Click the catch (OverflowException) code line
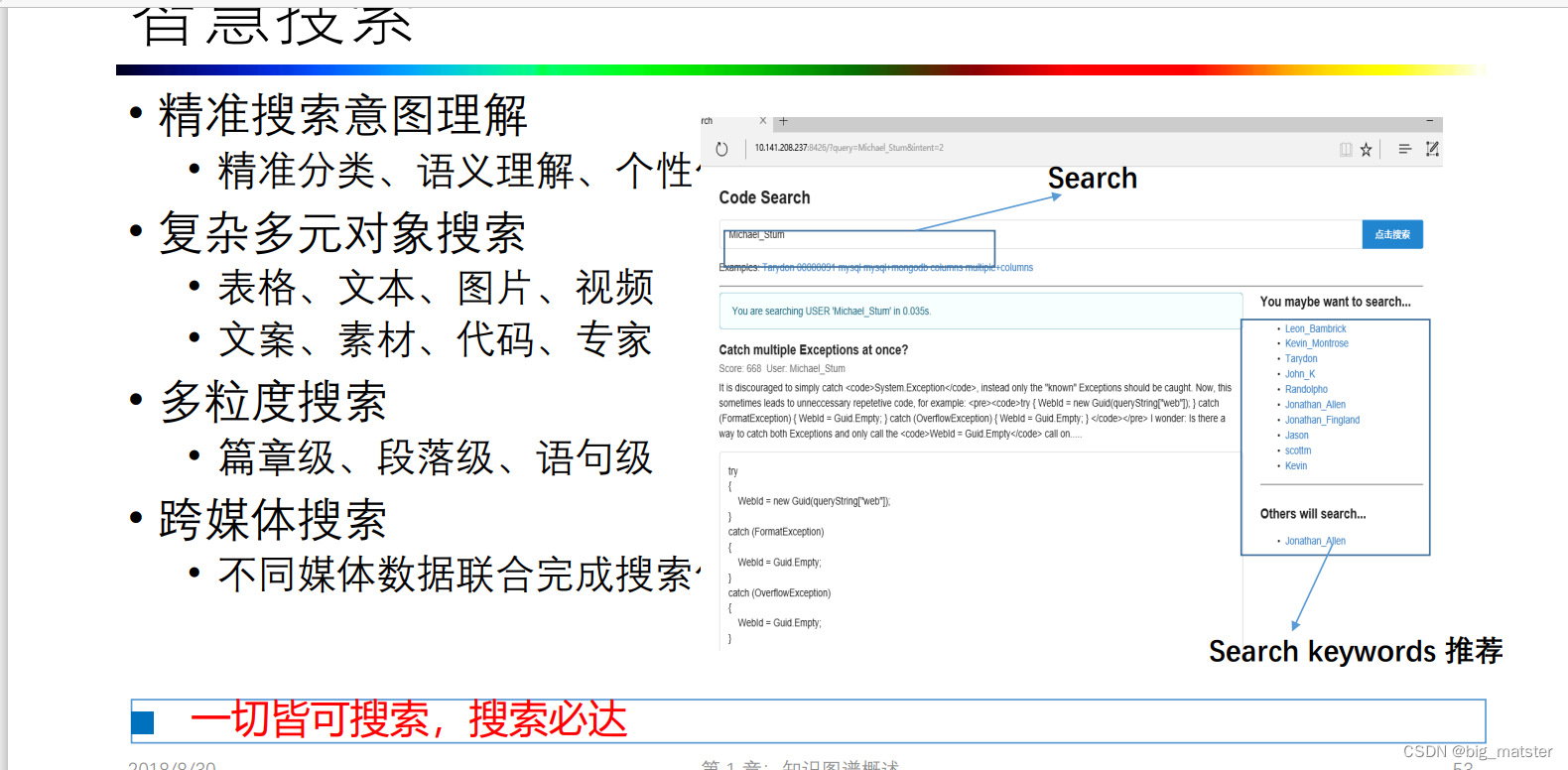1568x770 pixels. (779, 593)
